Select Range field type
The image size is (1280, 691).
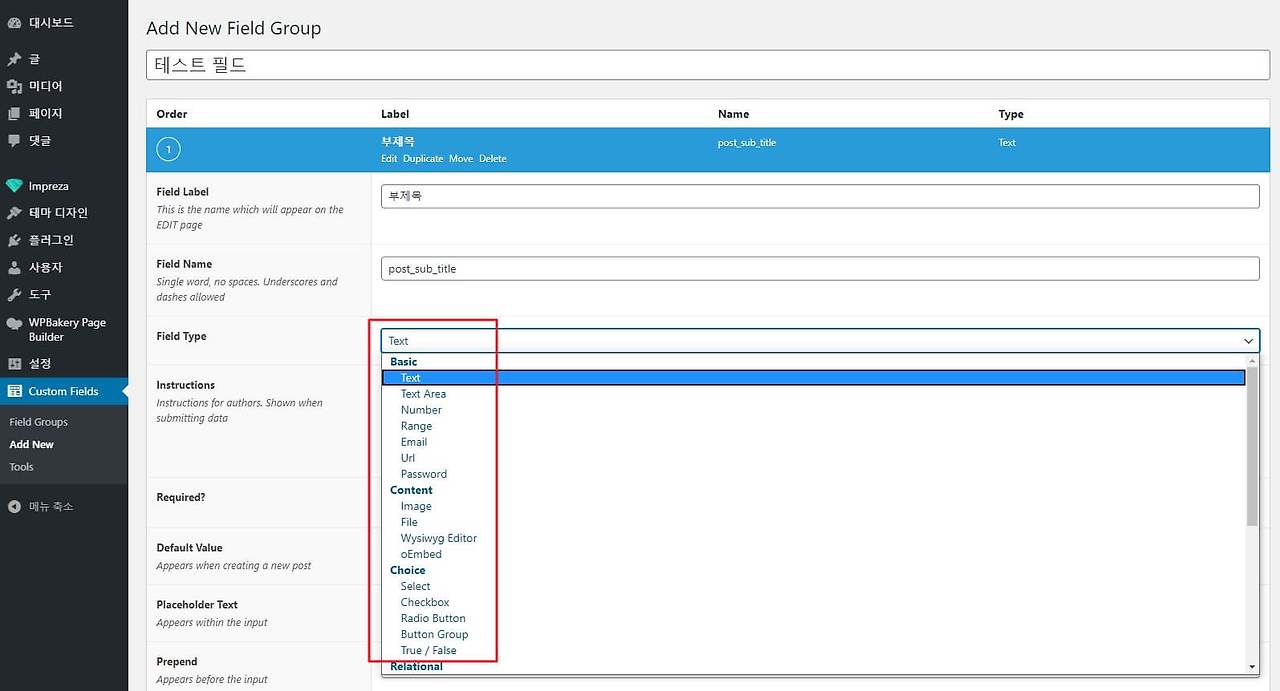pos(814,426)
